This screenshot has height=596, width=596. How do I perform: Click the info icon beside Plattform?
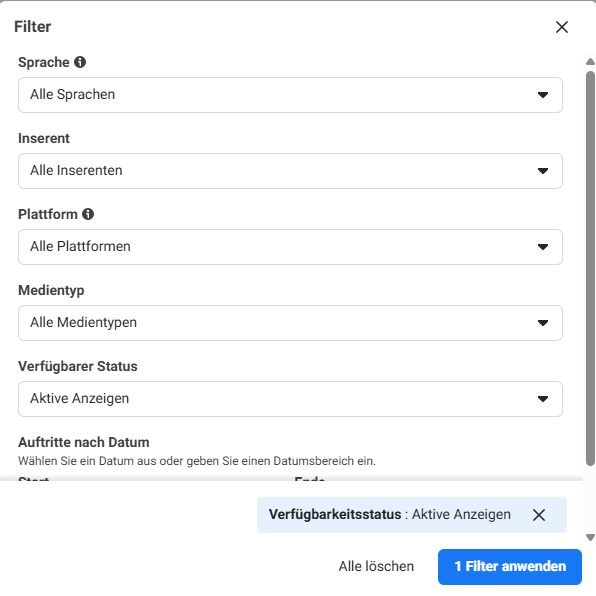[x=88, y=214]
